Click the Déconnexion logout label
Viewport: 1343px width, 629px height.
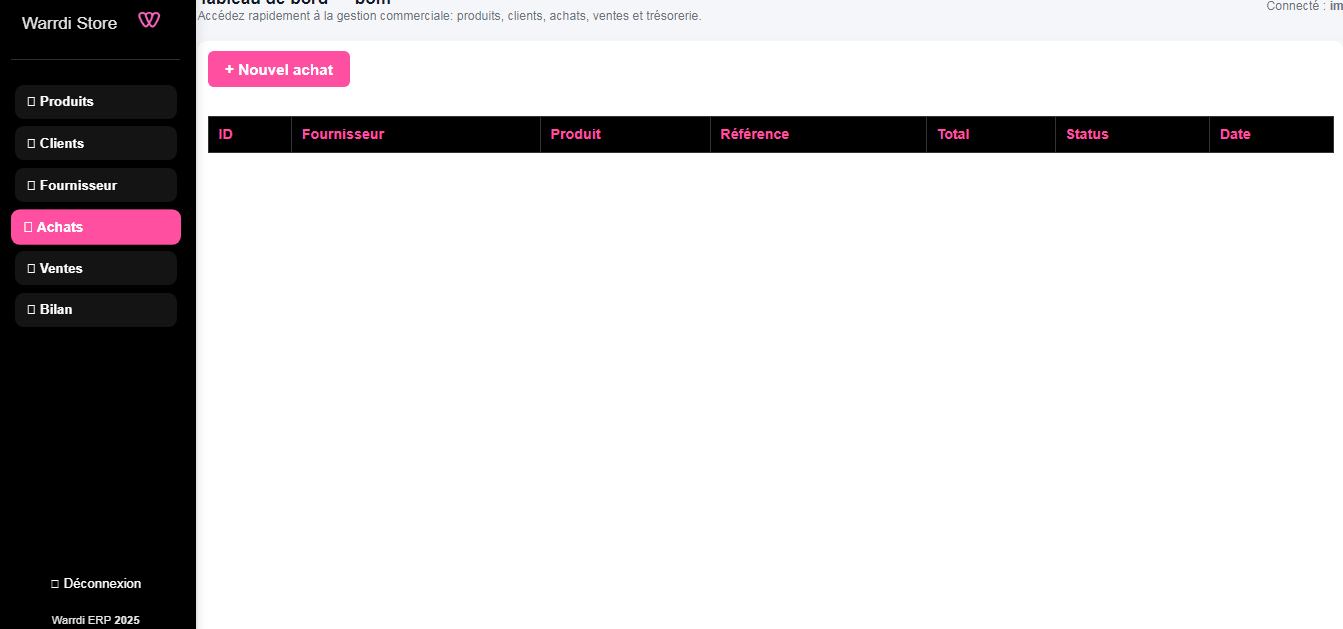pyautogui.click(x=101, y=583)
